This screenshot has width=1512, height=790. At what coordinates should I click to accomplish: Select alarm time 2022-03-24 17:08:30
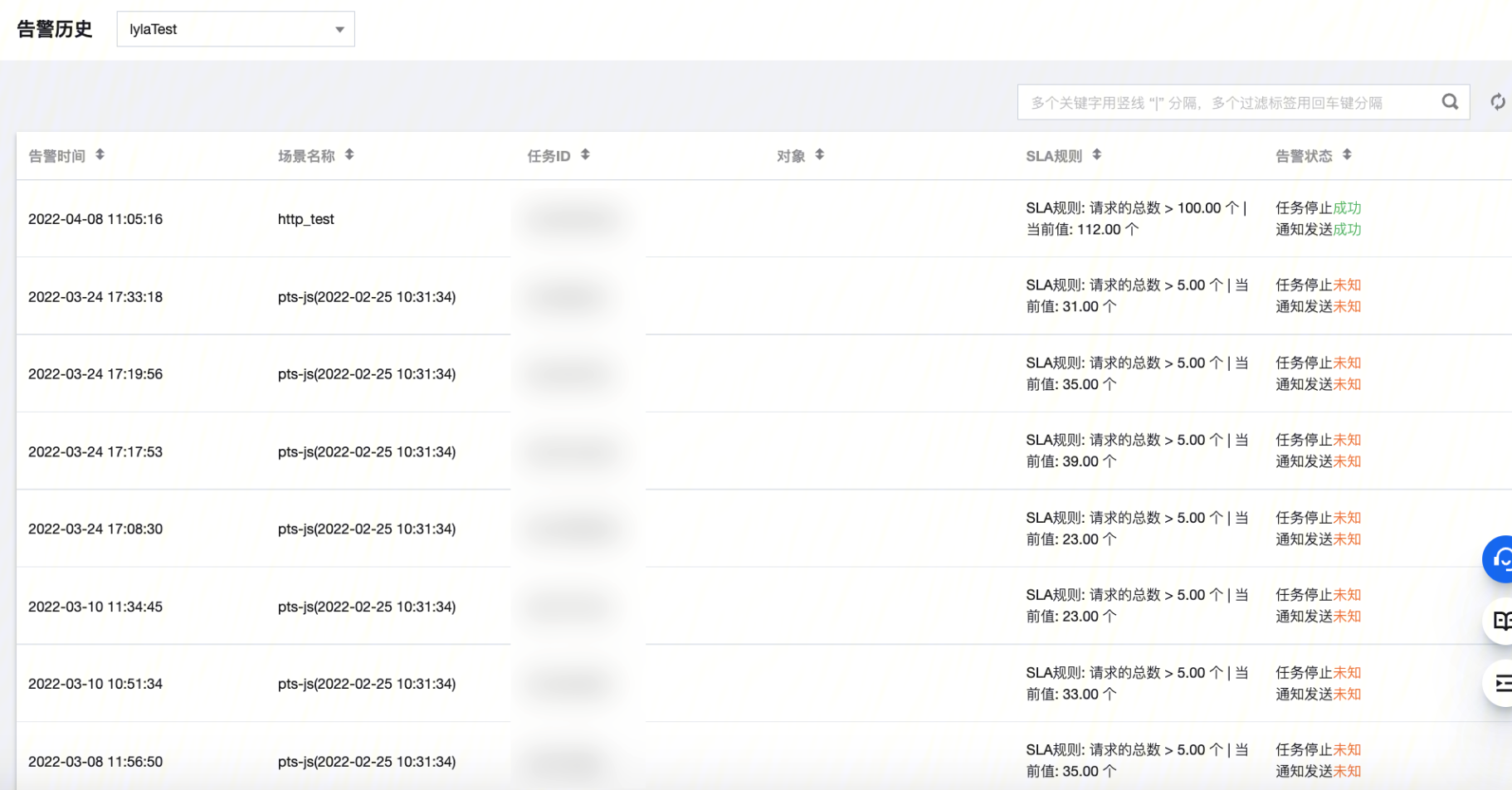(x=95, y=529)
